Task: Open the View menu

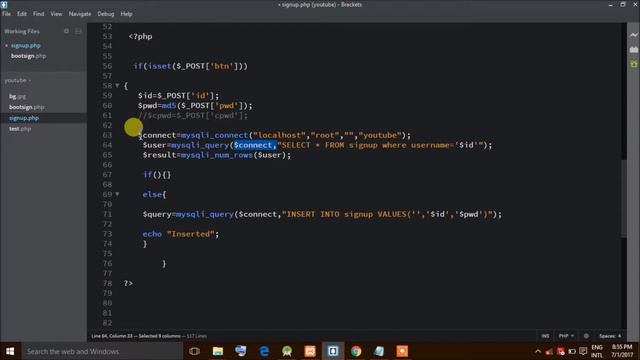Action: click(x=56, y=14)
